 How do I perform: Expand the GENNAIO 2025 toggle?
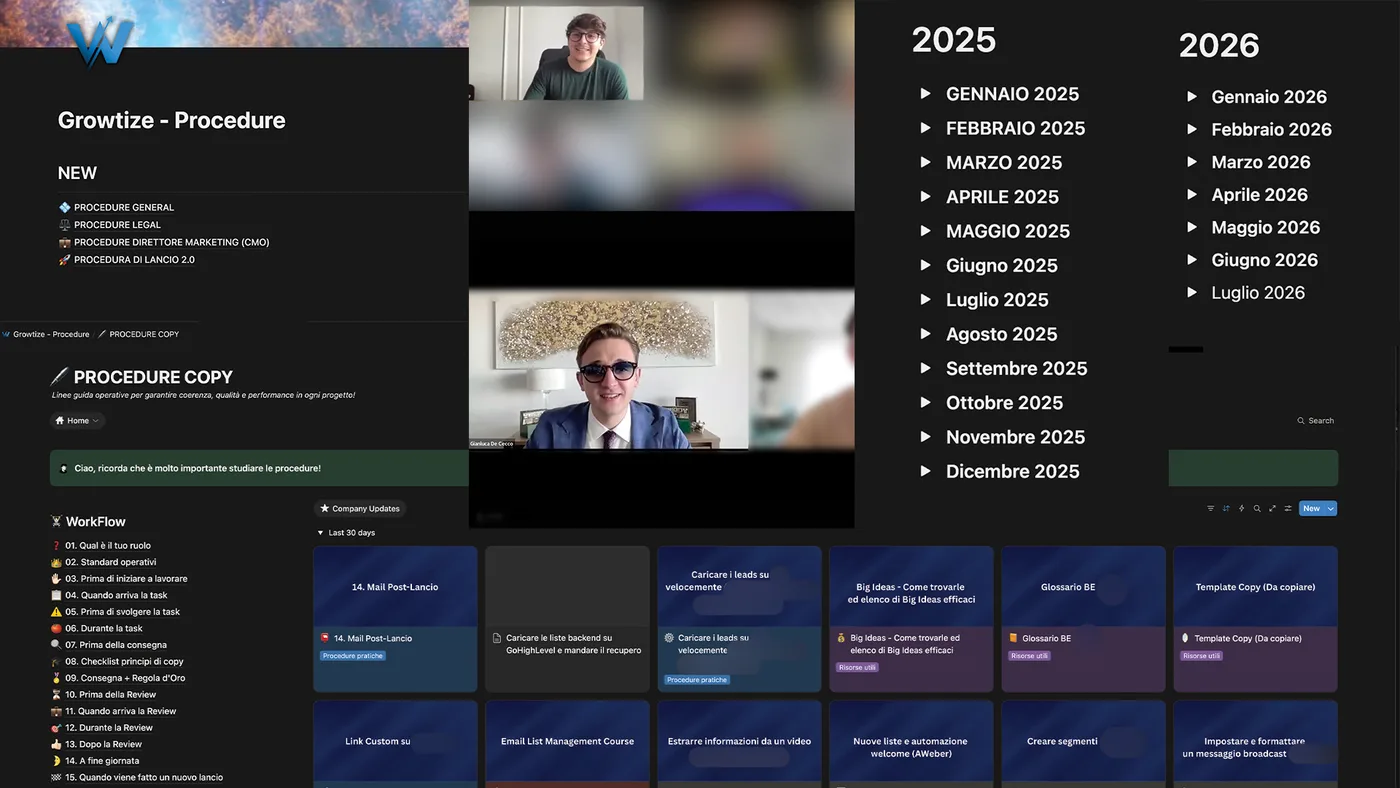click(925, 94)
